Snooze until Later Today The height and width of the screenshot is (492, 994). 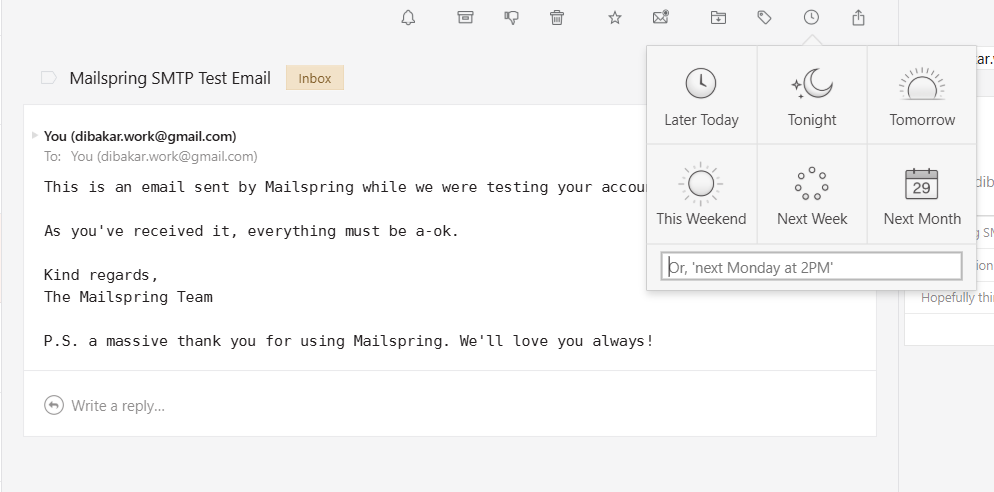[702, 95]
